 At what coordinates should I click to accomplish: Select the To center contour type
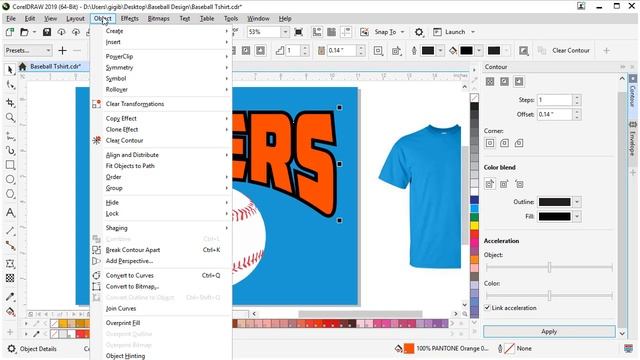tap(490, 82)
